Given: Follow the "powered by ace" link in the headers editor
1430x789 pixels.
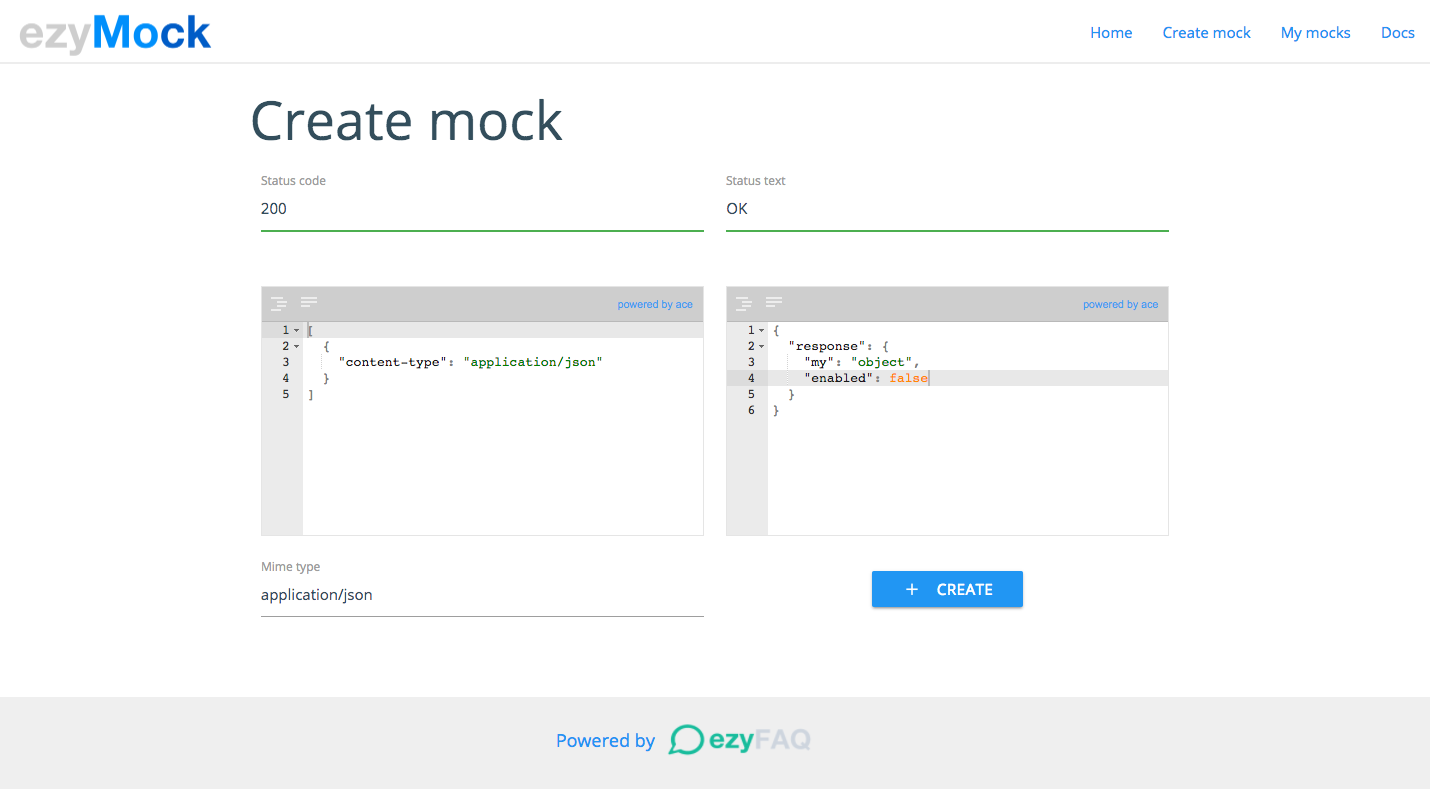Looking at the screenshot, I should (x=655, y=304).
